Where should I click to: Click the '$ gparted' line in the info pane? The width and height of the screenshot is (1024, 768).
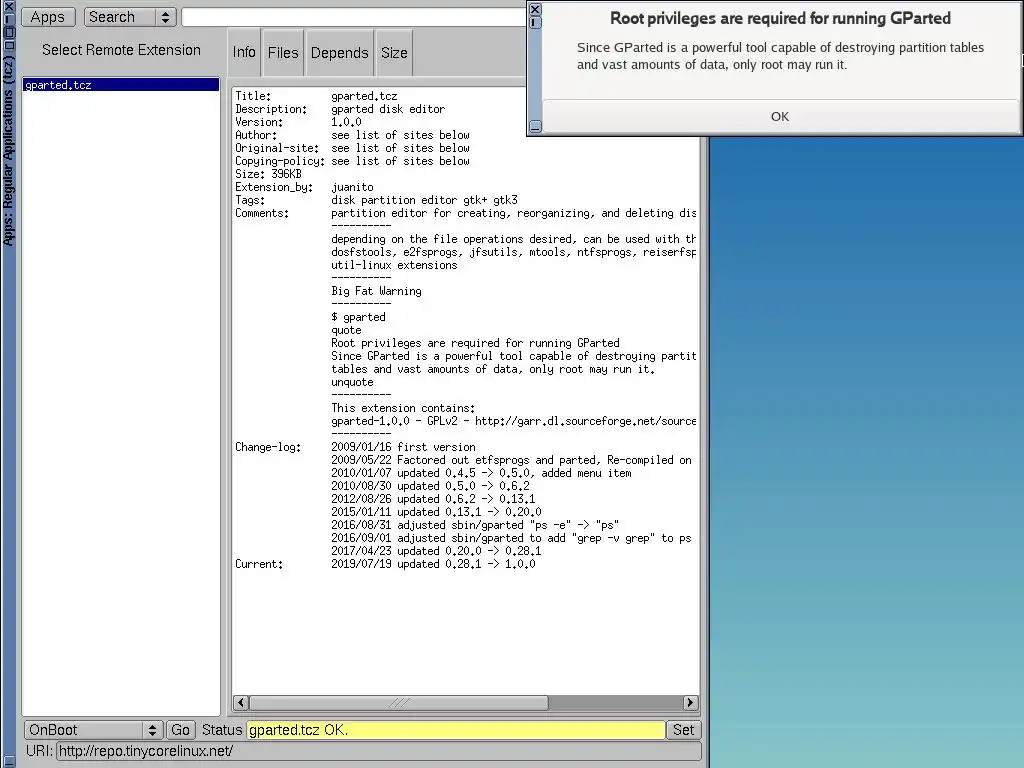coord(359,317)
